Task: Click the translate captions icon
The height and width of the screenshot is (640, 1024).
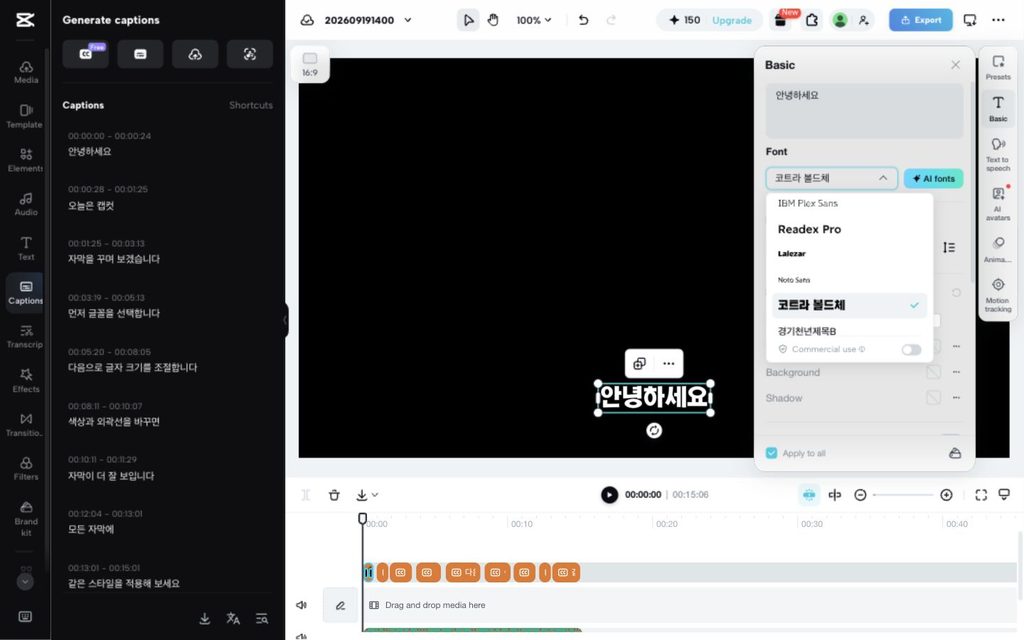Action: 232,618
